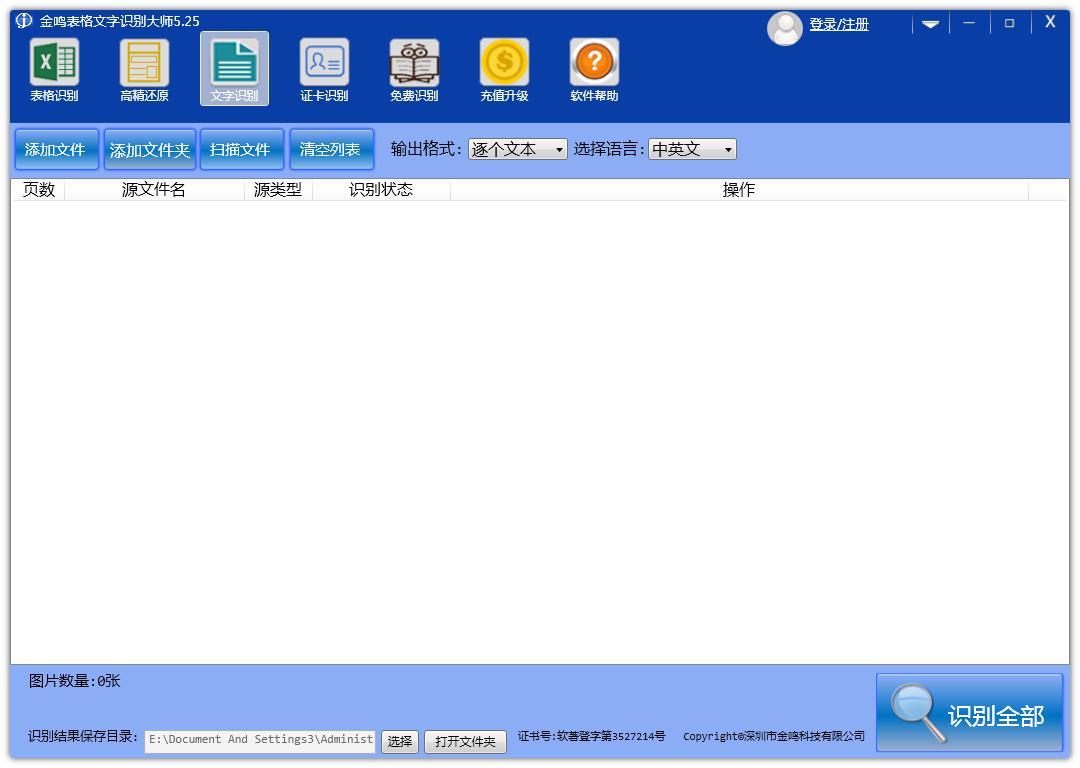
Task: Select the 表格识别 (table recognition) icon
Action: click(55, 68)
